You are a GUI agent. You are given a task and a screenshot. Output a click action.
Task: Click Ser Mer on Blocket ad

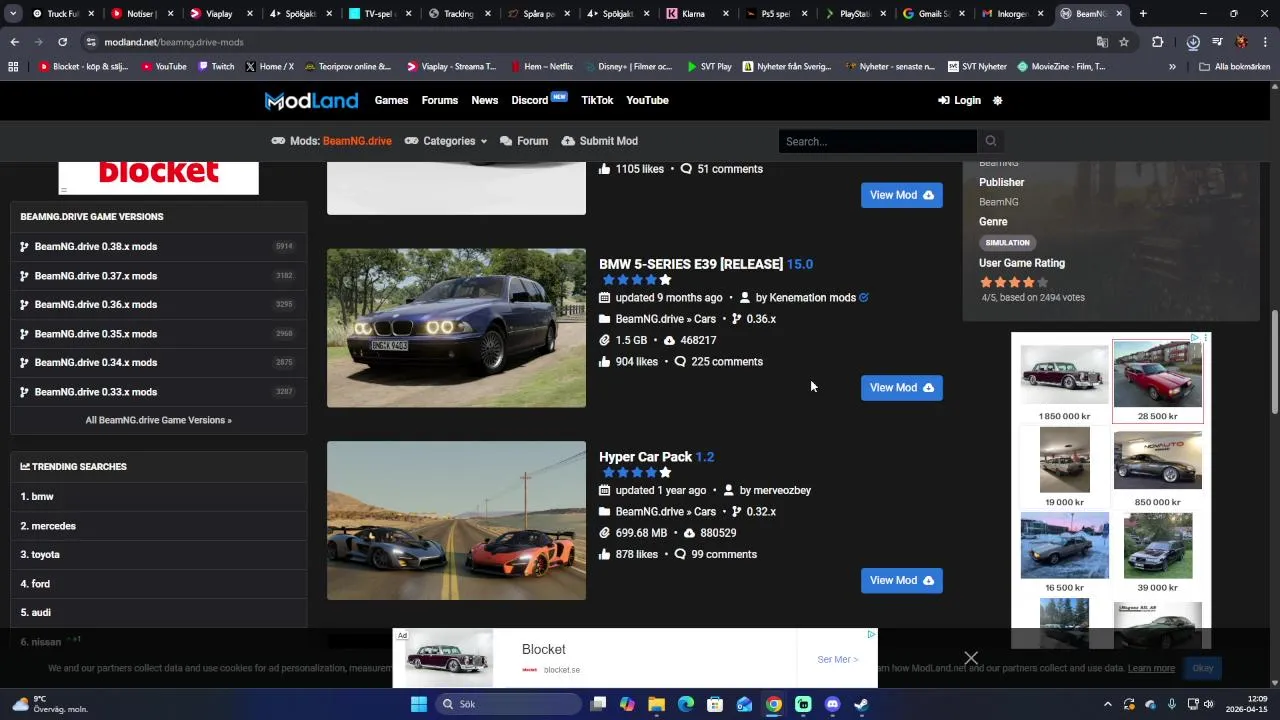pyautogui.click(x=837, y=660)
